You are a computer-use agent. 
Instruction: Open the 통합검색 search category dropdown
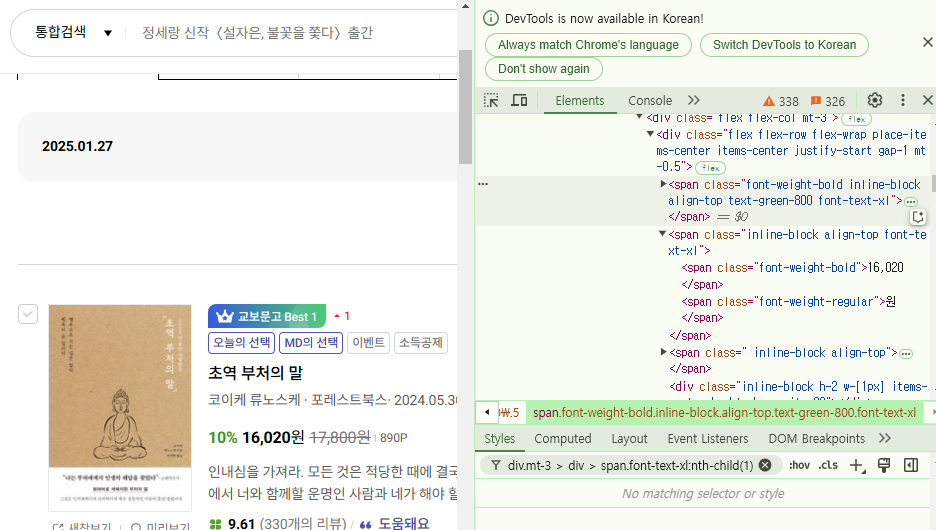[73, 32]
